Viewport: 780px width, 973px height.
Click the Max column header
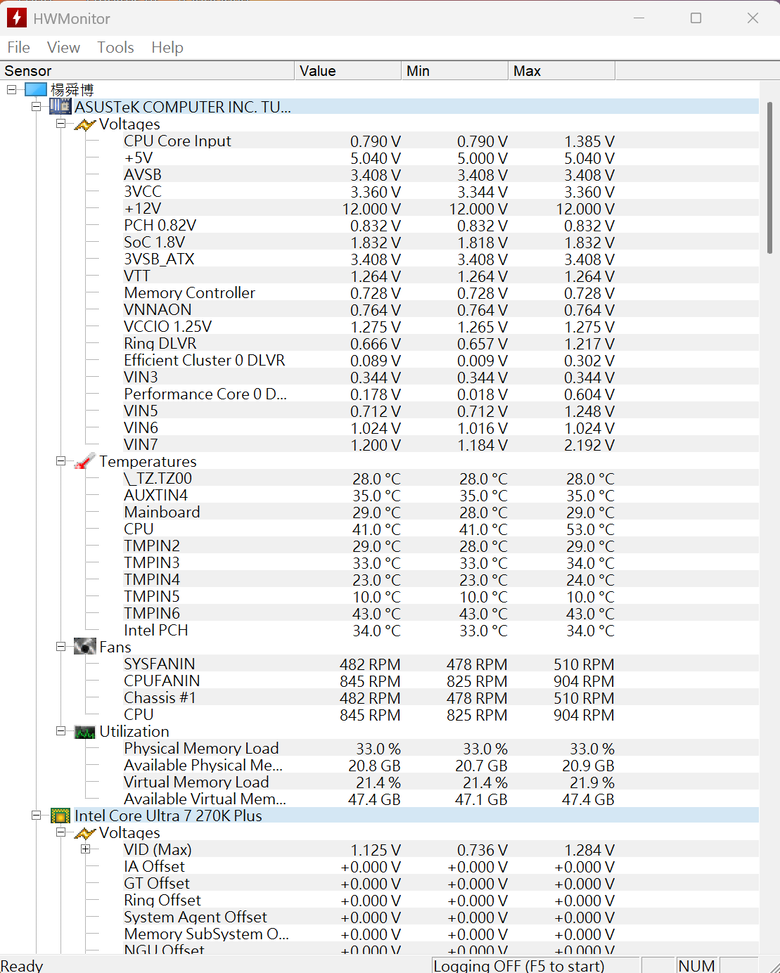562,71
